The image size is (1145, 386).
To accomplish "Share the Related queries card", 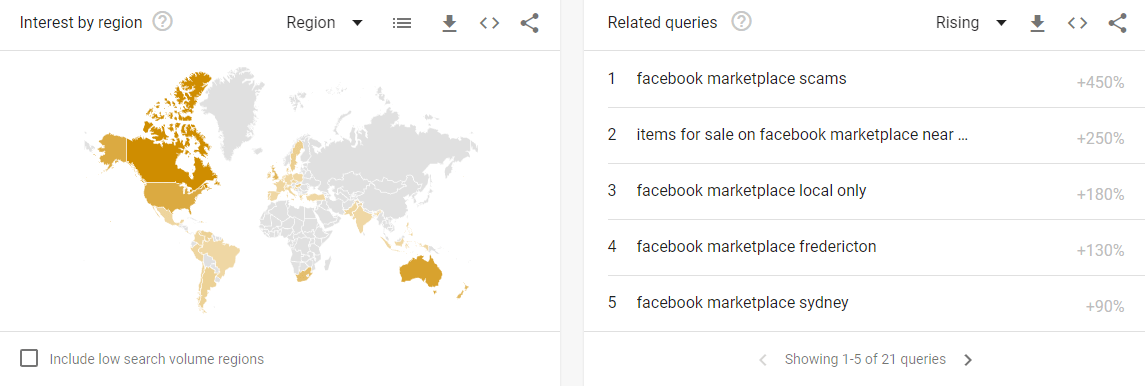I will 1117,23.
